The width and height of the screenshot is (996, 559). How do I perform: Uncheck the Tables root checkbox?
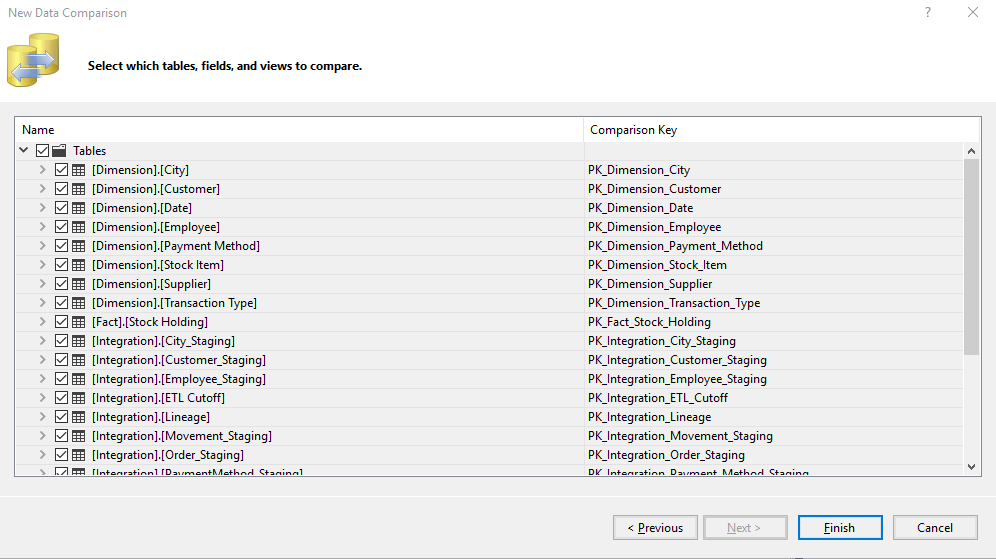click(x=43, y=151)
